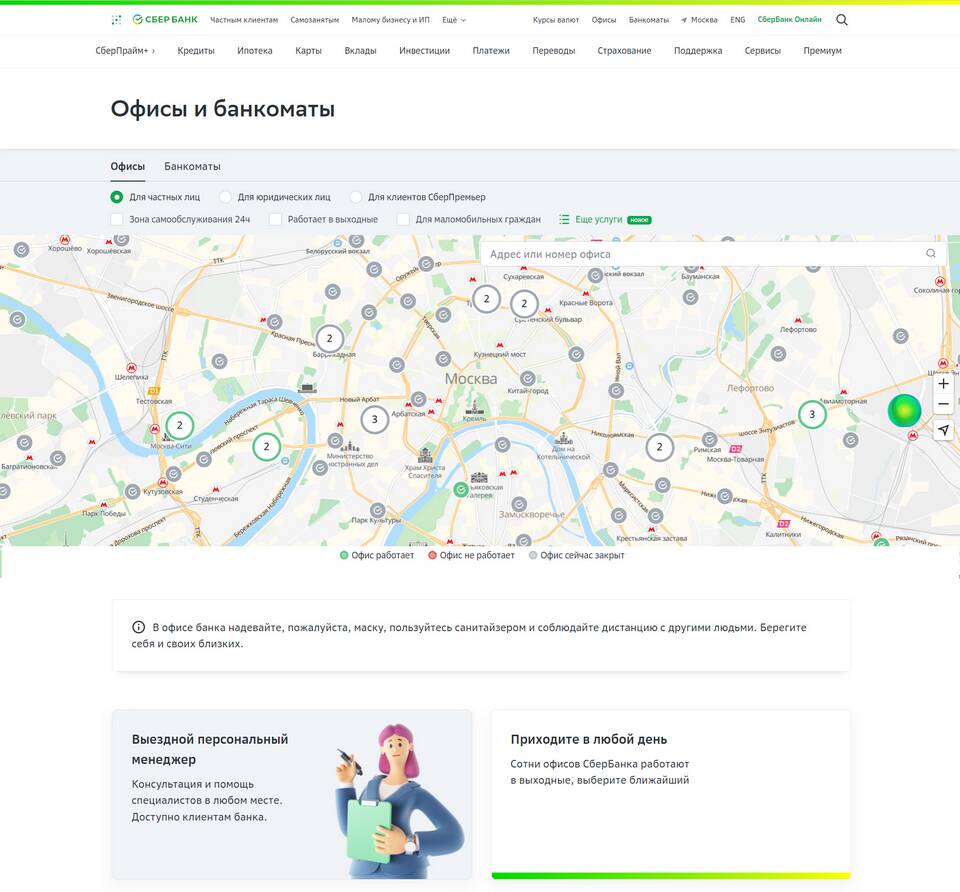Select the Для юридических лиц radio button
The image size is (960, 892).
coord(225,197)
